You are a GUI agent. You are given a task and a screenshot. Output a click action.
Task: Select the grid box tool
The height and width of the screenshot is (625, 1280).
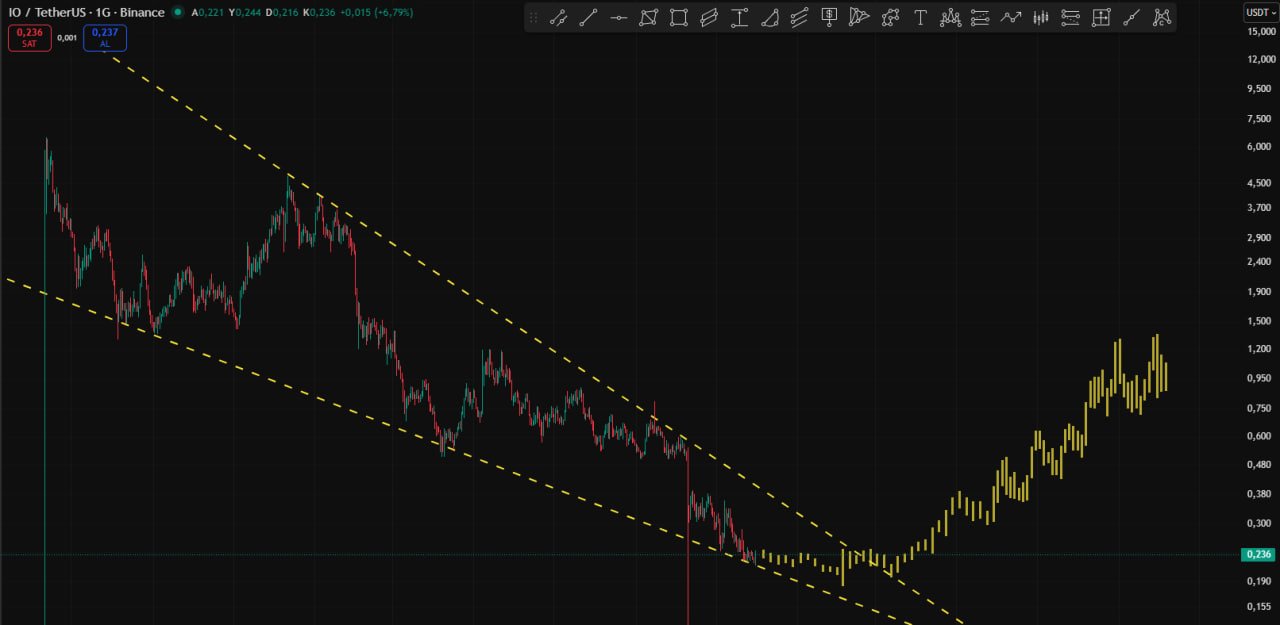tap(1101, 17)
